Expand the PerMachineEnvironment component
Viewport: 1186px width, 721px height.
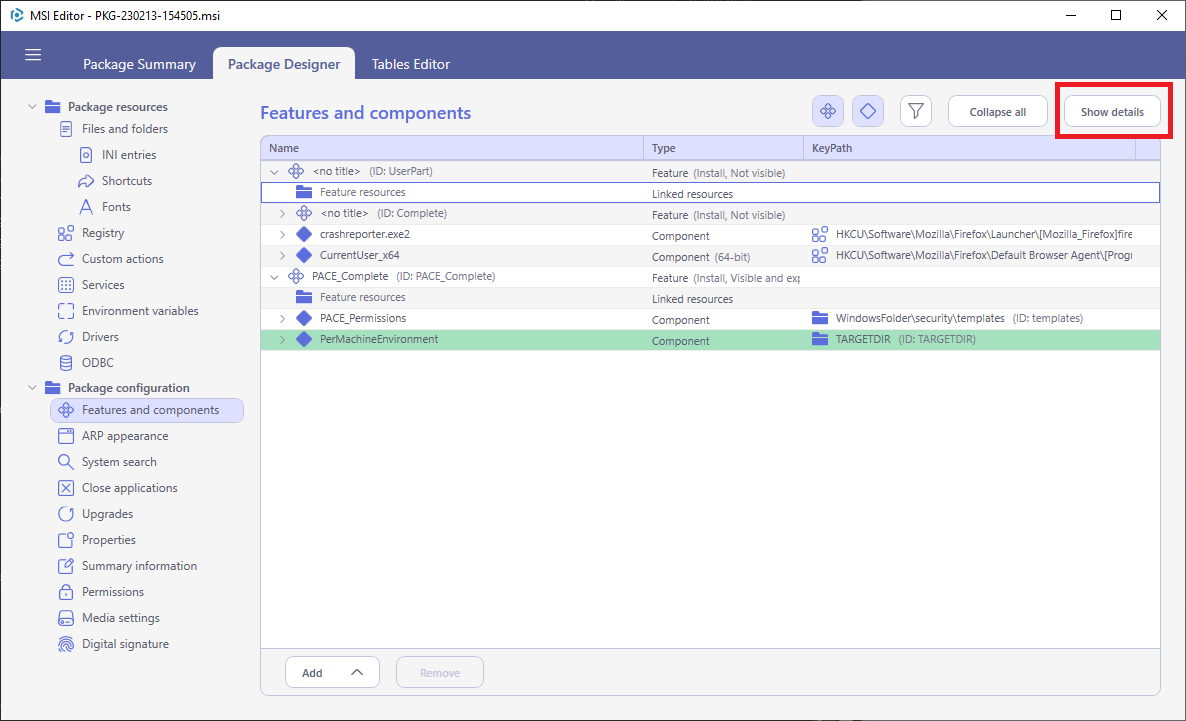(282, 340)
